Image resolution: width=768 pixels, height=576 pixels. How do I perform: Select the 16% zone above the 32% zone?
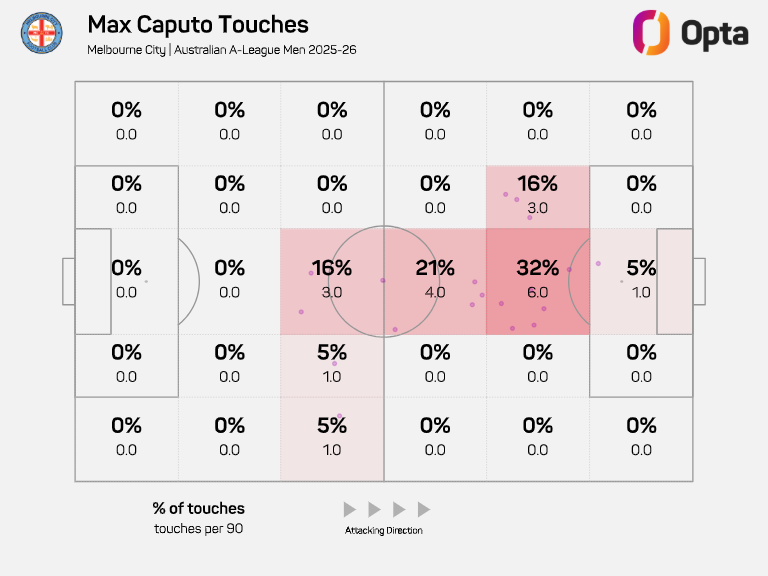pos(538,196)
